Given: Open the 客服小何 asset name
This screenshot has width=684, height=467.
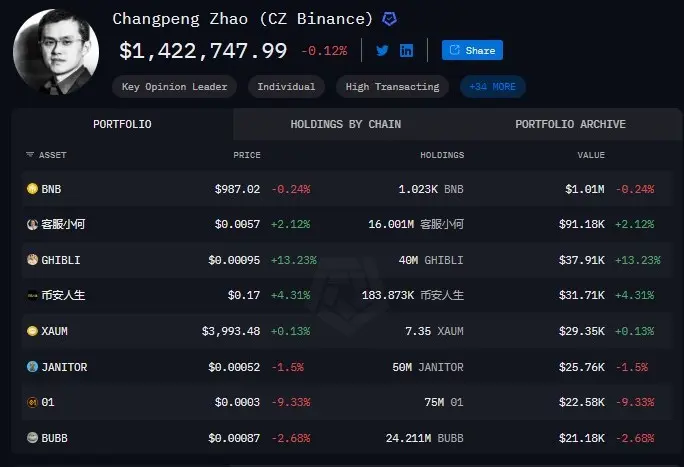Looking at the screenshot, I should pos(63,225).
